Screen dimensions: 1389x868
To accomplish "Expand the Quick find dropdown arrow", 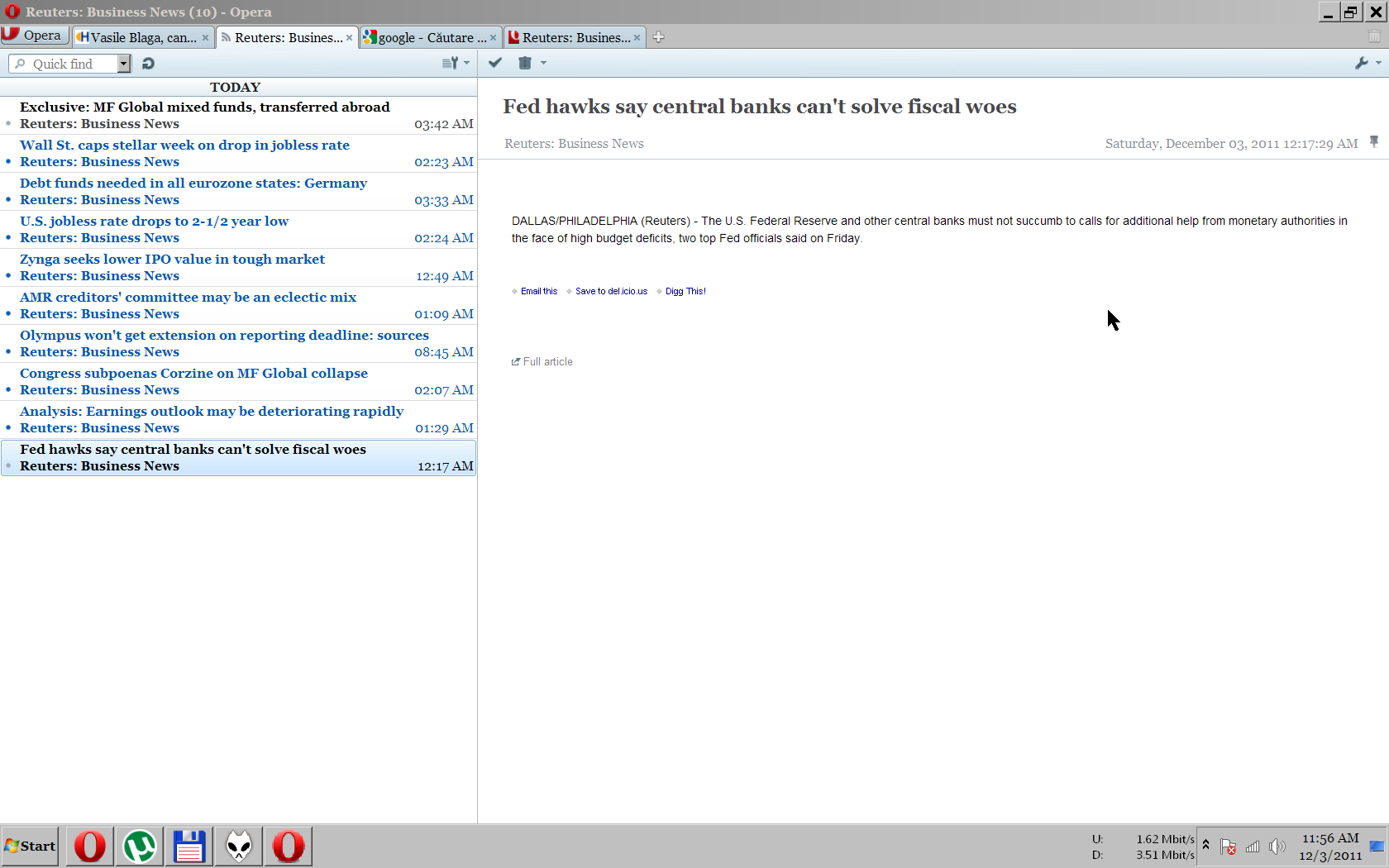I will pyautogui.click(x=123, y=64).
